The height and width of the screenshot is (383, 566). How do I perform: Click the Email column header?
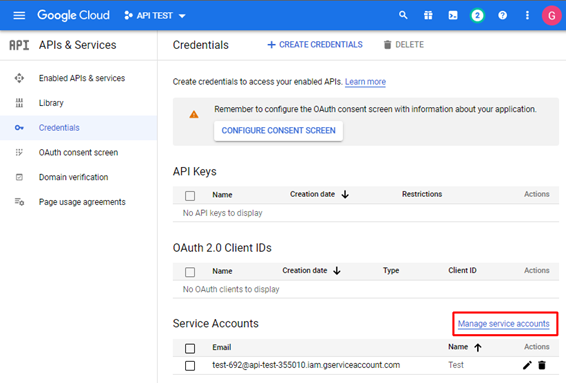pyautogui.click(x=222, y=347)
